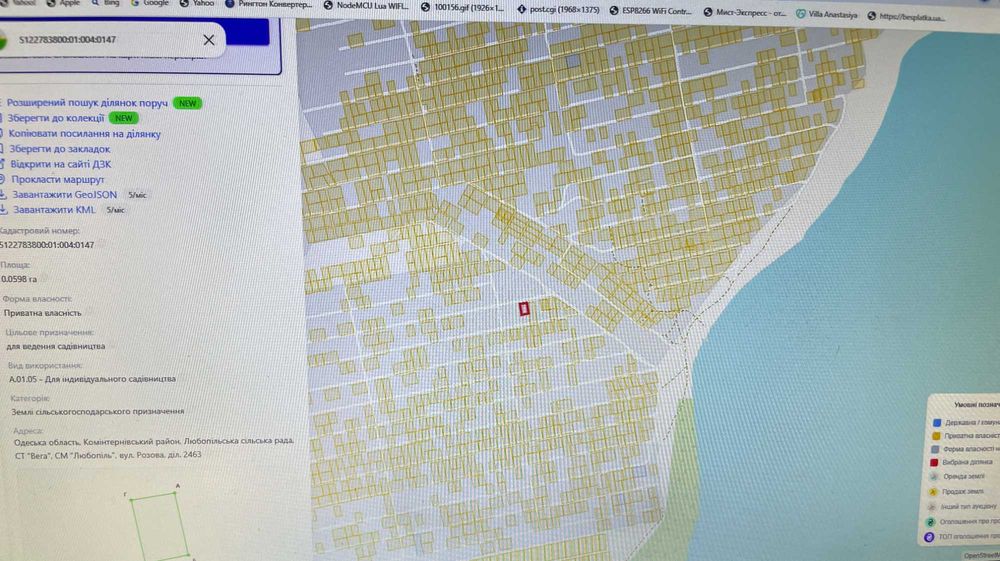Open 'Відкрити на сайті ДЗК' link
Screen dimensions: 1000x561
[61, 164]
